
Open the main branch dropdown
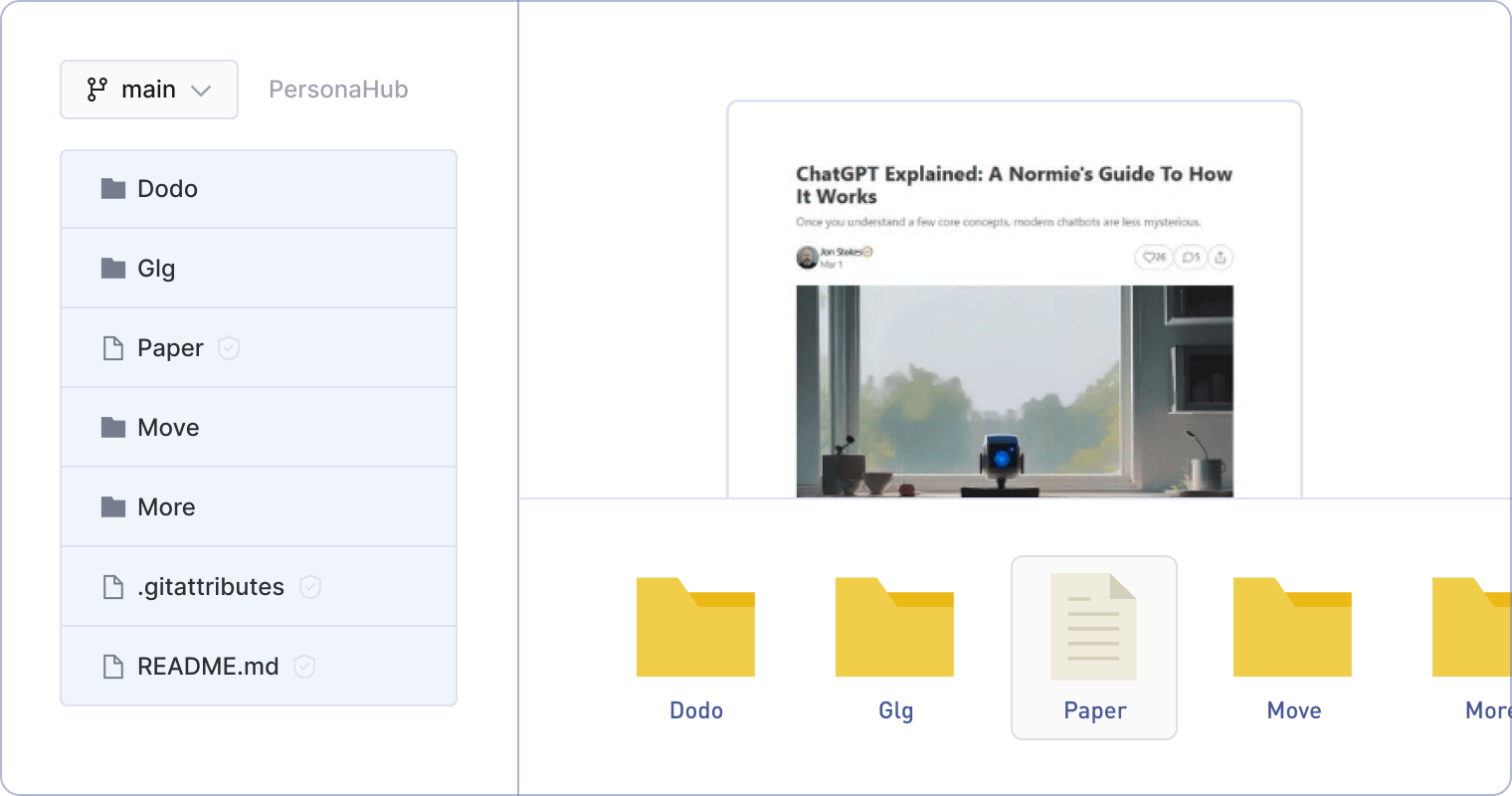[149, 90]
